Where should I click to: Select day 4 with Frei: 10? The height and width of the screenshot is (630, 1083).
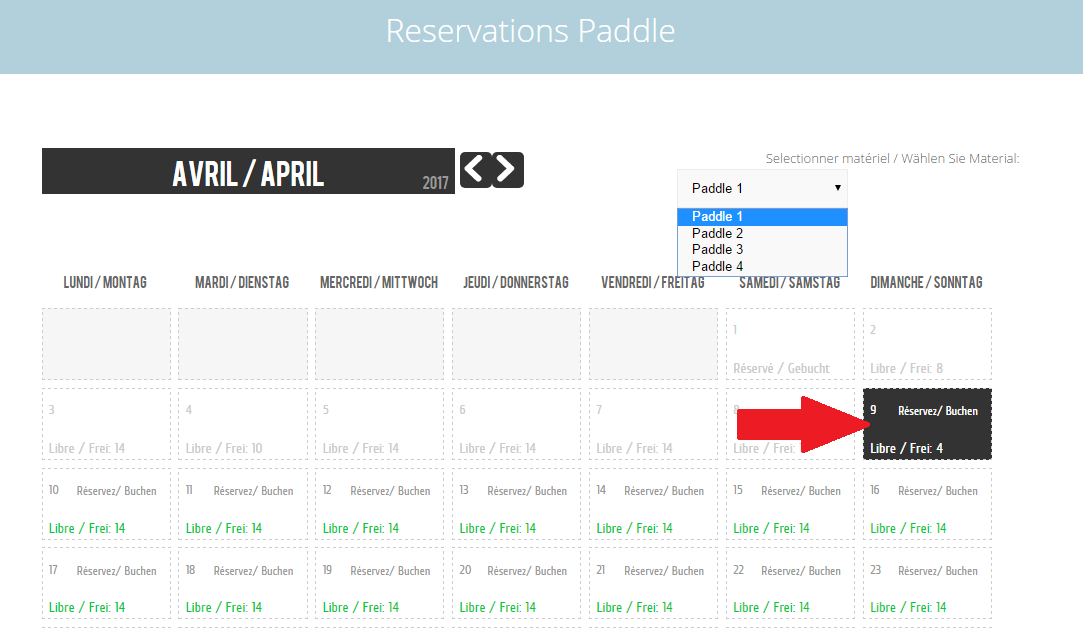coord(242,424)
